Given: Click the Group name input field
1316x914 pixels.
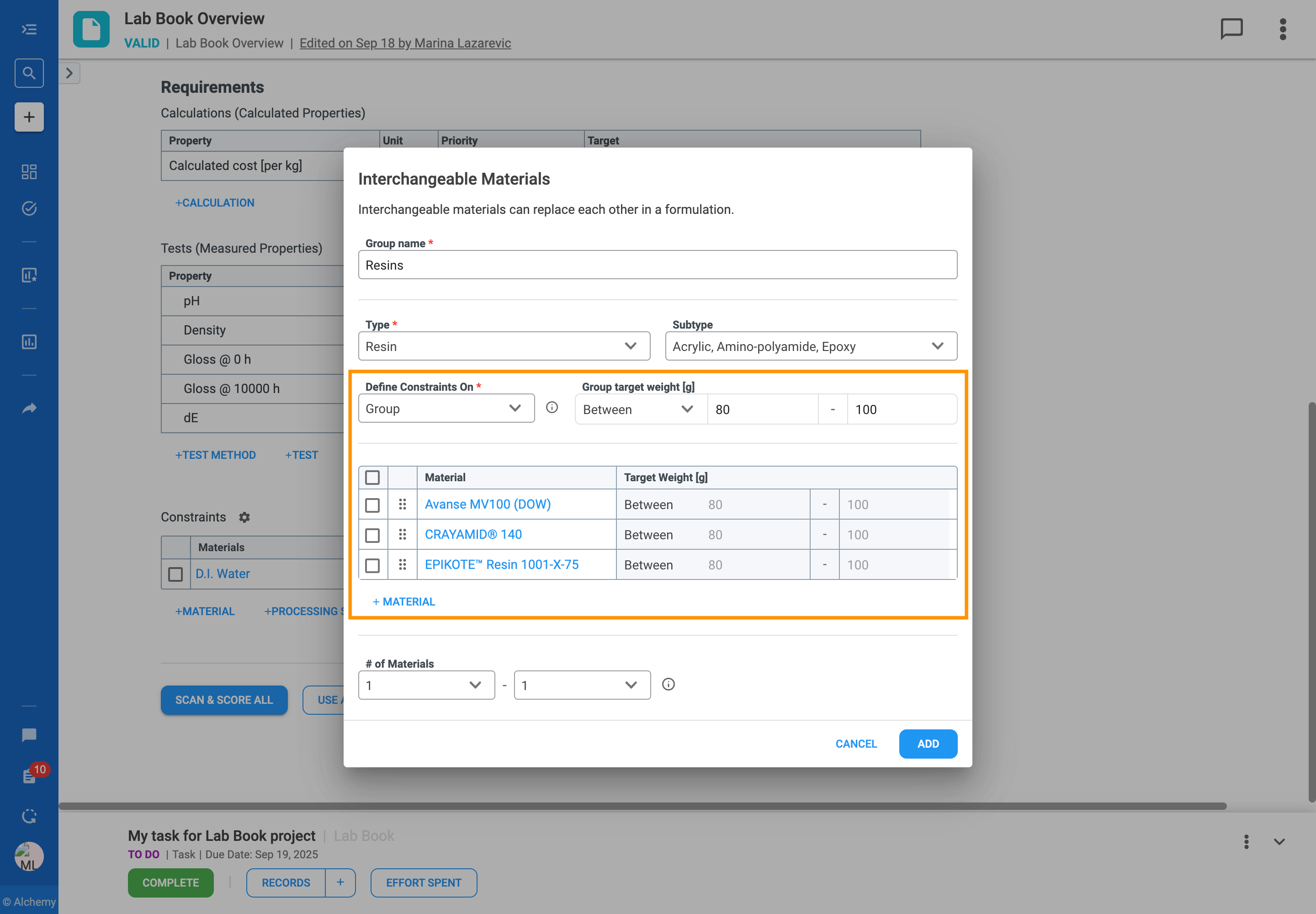Looking at the screenshot, I should (657, 265).
